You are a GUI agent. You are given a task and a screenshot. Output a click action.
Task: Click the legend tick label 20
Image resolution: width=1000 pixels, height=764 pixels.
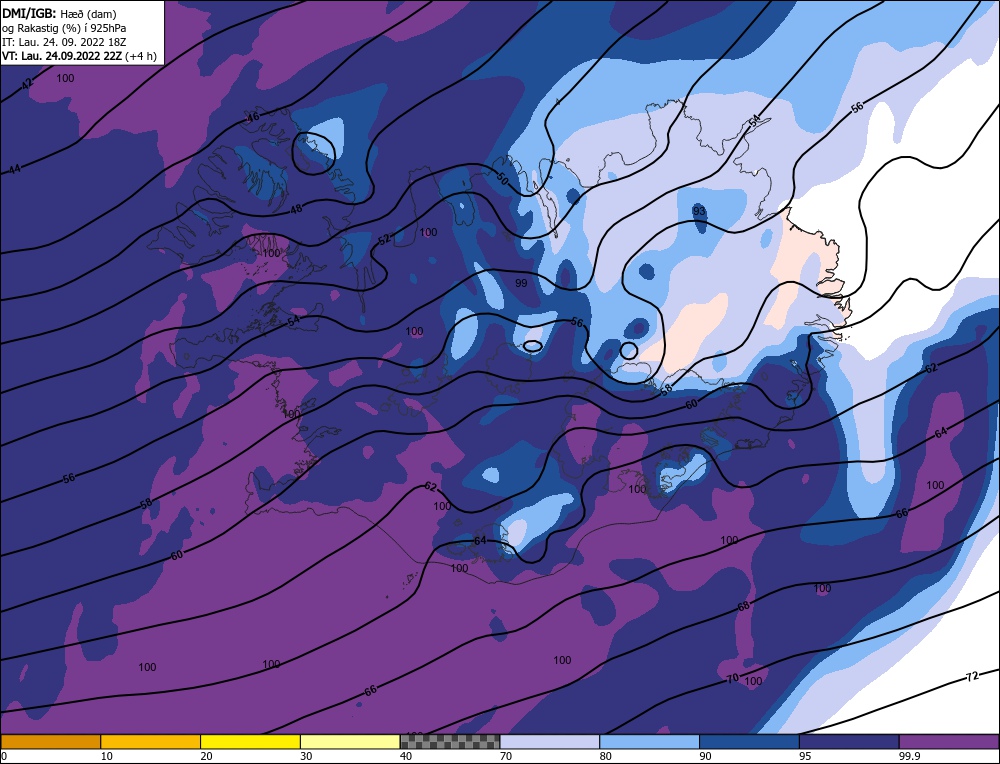point(206,756)
